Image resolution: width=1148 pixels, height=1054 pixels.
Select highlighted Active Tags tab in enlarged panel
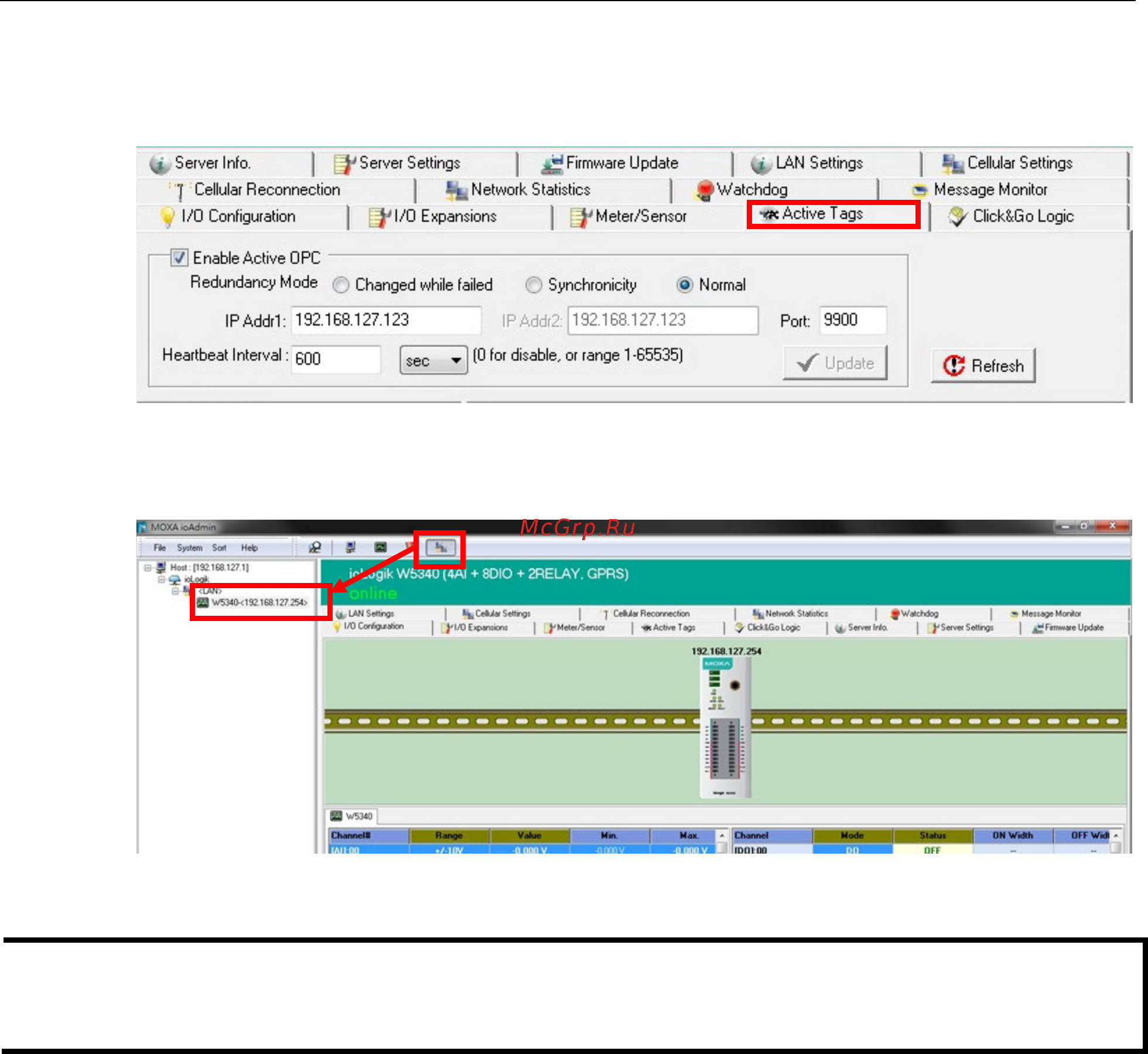pyautogui.click(x=833, y=214)
